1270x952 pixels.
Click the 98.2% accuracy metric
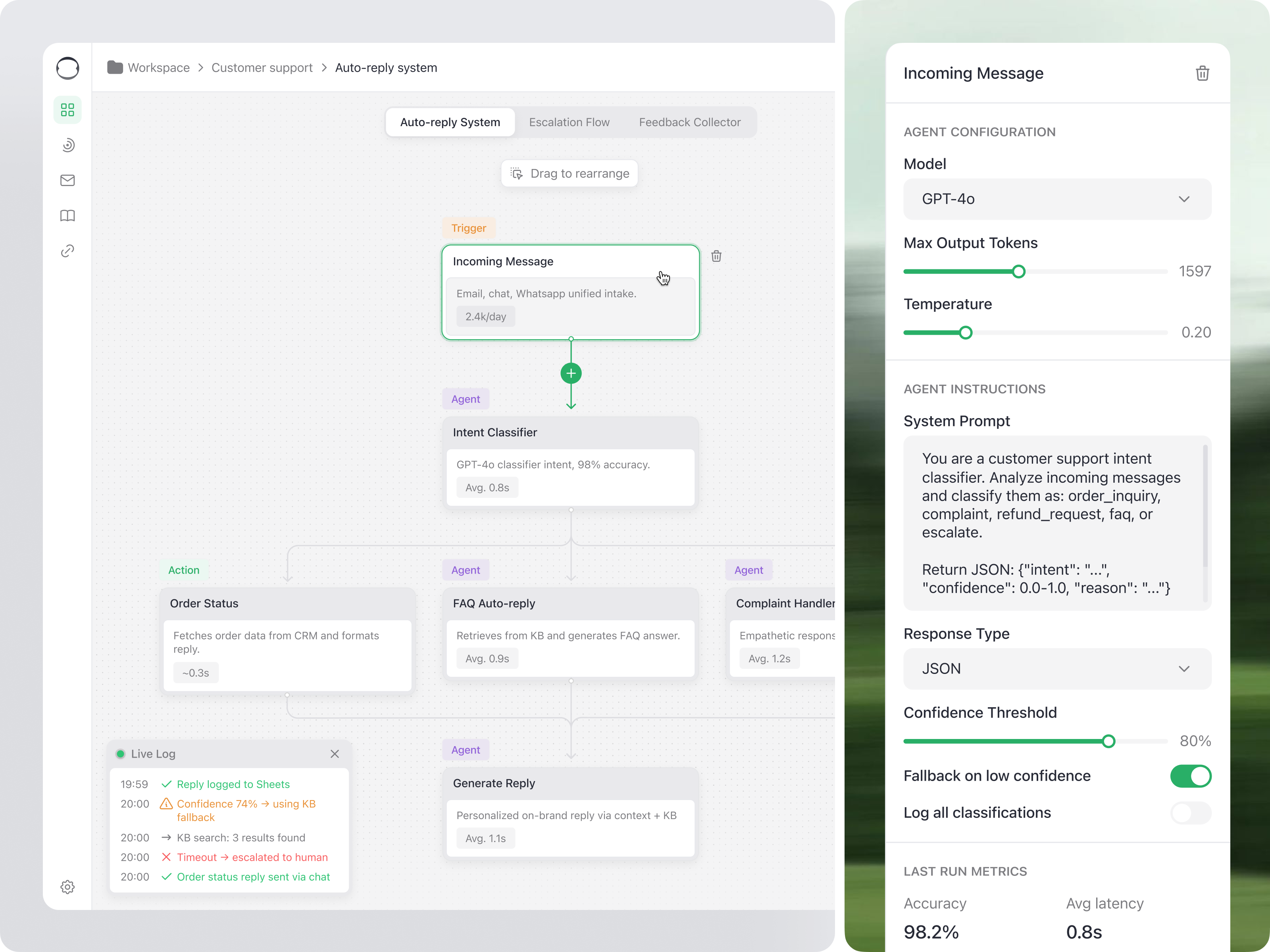(x=931, y=932)
